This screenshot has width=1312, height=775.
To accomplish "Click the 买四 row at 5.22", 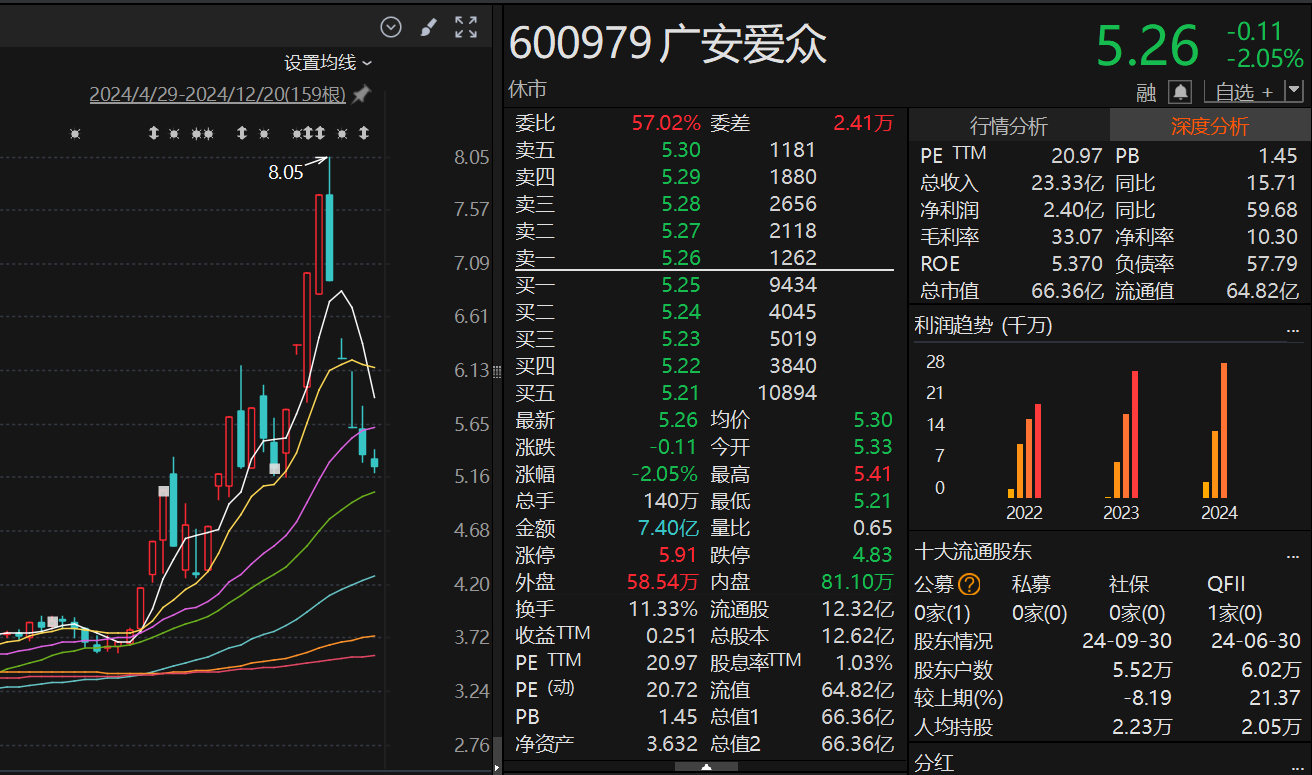I will point(705,366).
